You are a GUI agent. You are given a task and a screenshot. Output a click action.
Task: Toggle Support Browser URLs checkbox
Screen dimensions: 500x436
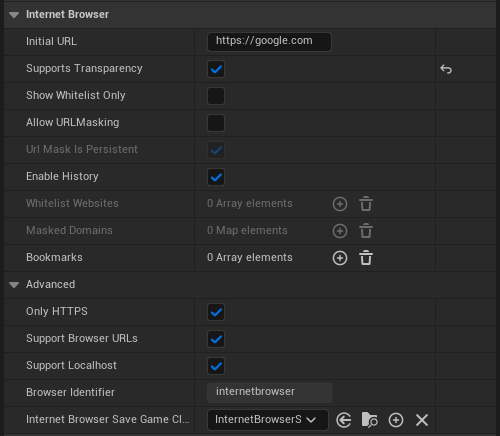tap(216, 339)
